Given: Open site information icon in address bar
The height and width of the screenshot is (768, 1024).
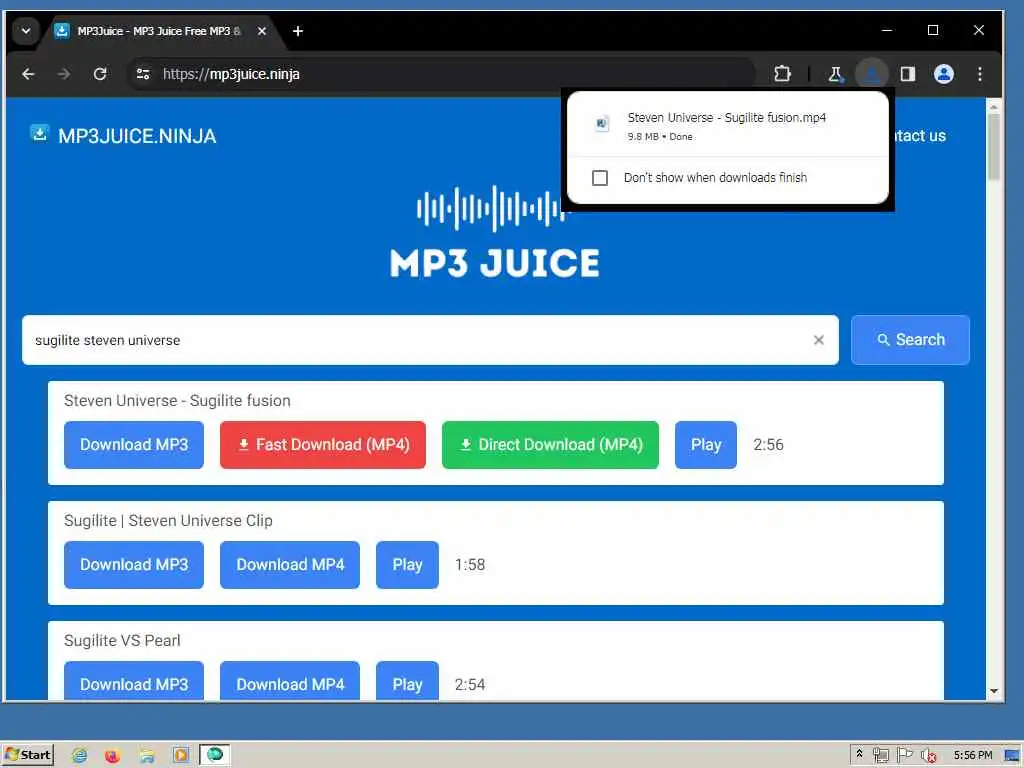Looking at the screenshot, I should tap(143, 74).
